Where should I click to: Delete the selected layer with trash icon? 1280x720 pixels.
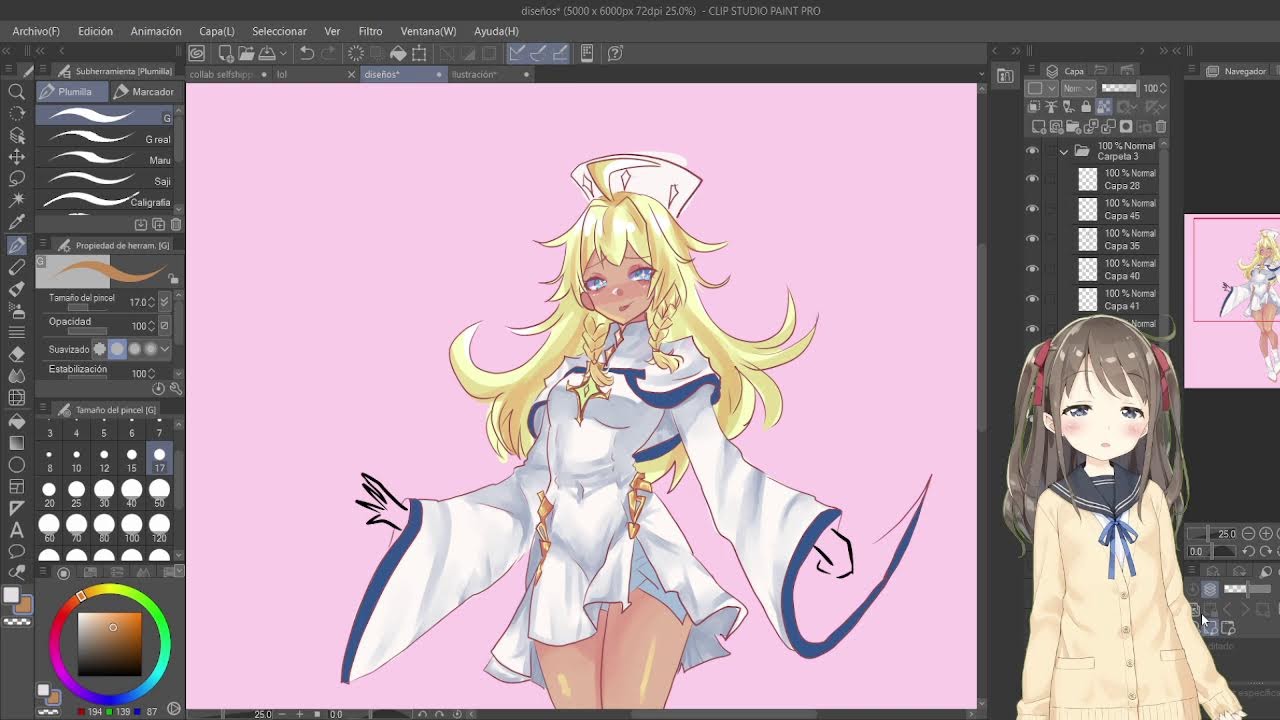(1161, 127)
